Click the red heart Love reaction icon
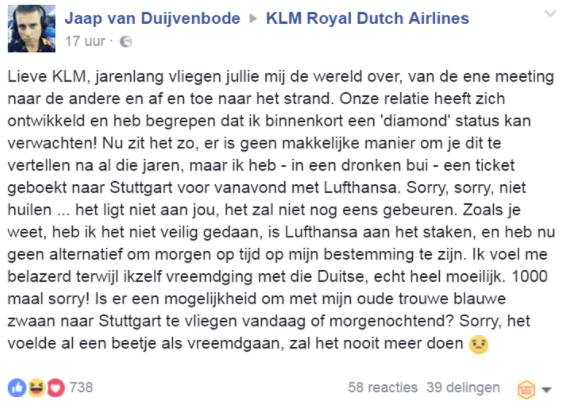 56,388
